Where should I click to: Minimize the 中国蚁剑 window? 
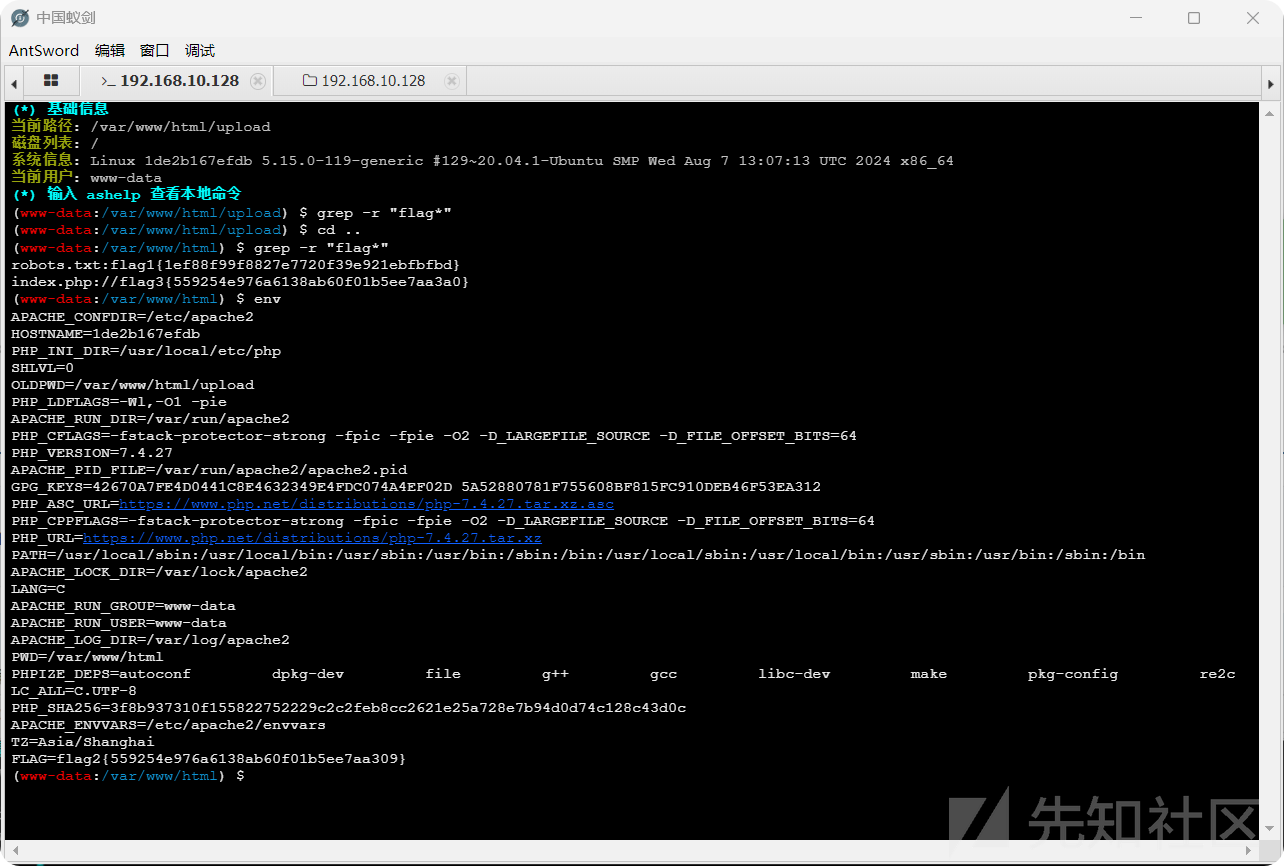(x=1135, y=18)
